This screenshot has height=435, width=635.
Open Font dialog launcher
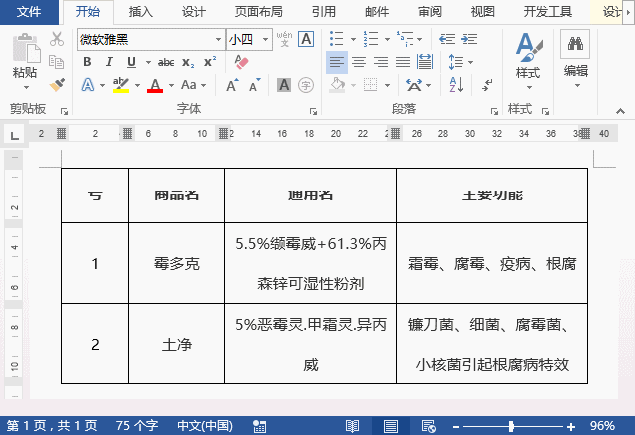click(x=313, y=111)
